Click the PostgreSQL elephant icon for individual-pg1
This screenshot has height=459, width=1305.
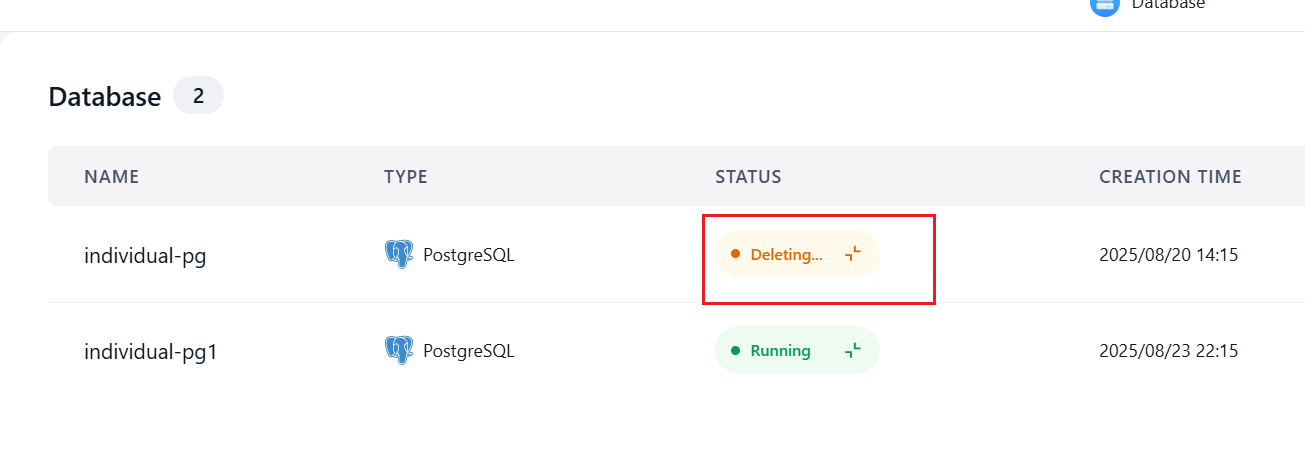(399, 350)
